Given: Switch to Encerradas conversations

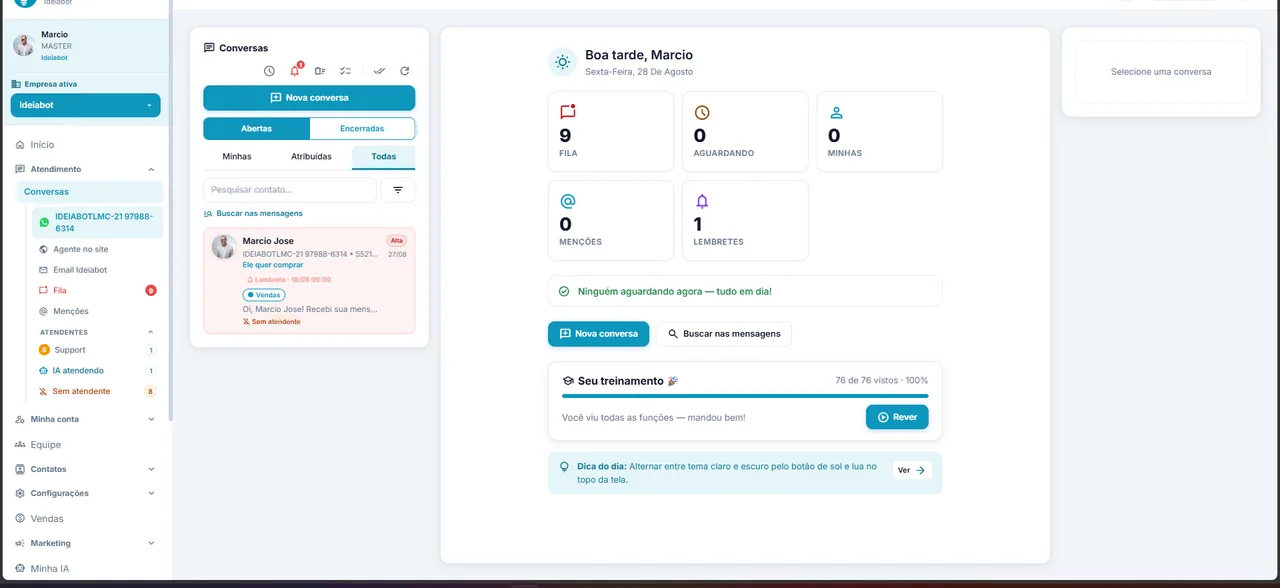Looking at the screenshot, I should pos(362,128).
